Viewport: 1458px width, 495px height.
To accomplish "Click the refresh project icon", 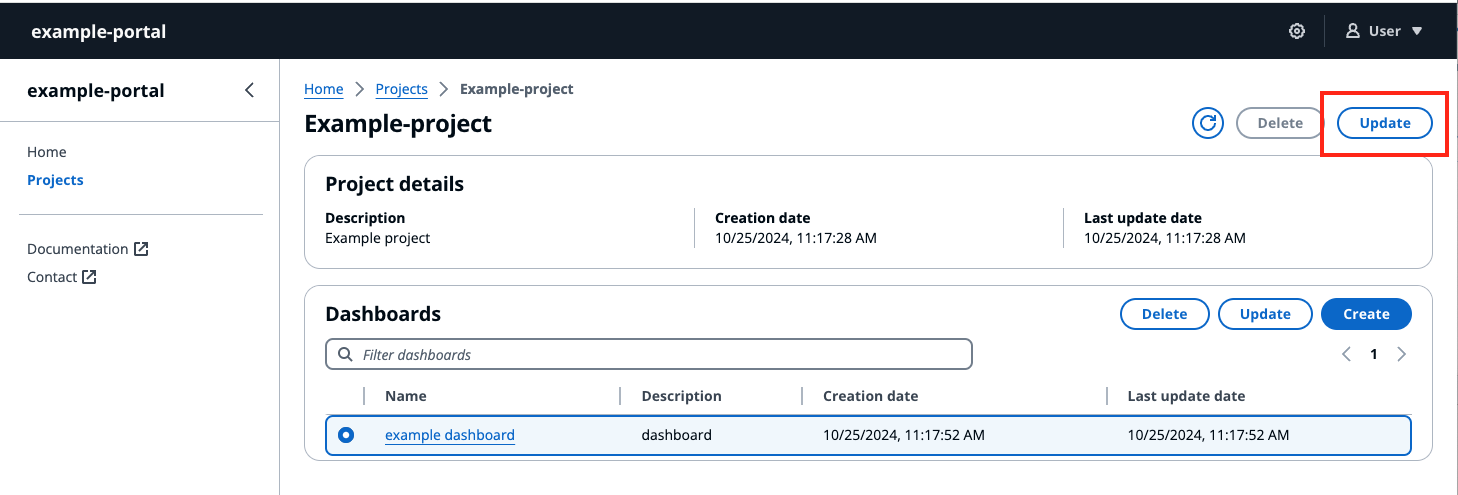I will [x=1208, y=123].
